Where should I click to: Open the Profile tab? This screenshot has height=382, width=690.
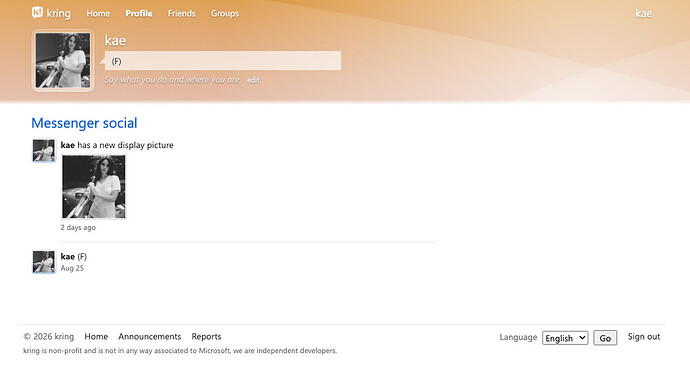point(139,13)
